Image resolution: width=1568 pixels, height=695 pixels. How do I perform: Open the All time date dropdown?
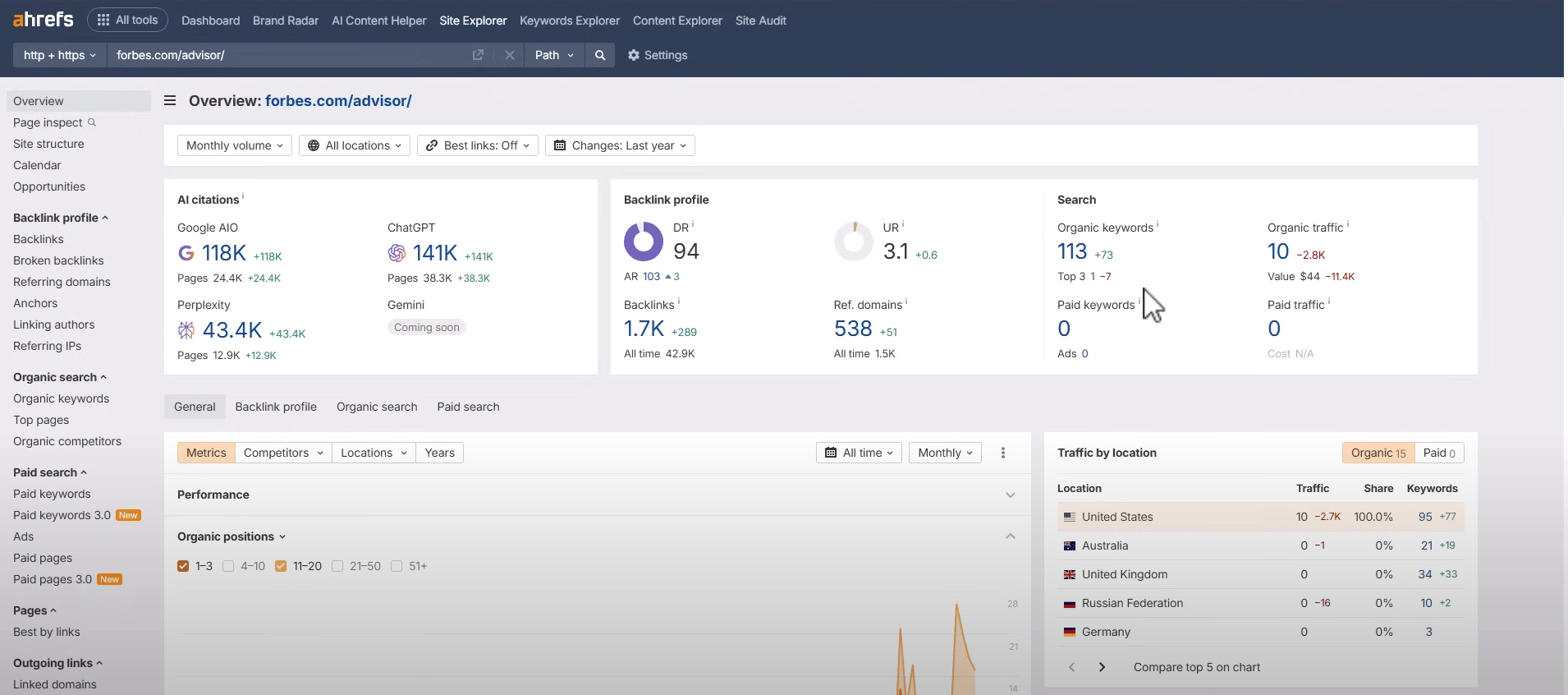pos(859,453)
